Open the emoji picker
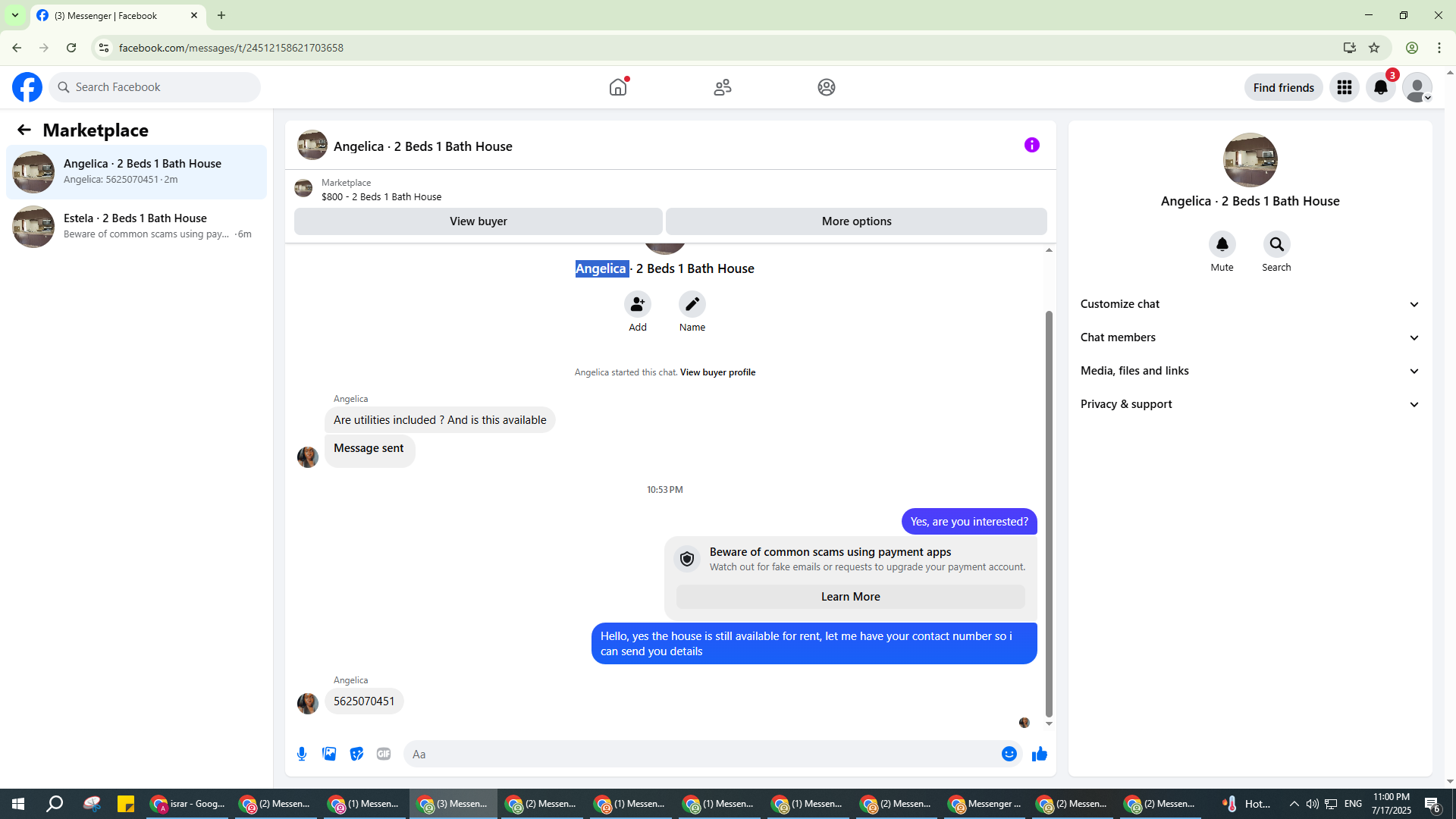Image resolution: width=1456 pixels, height=819 pixels. pos(1009,754)
